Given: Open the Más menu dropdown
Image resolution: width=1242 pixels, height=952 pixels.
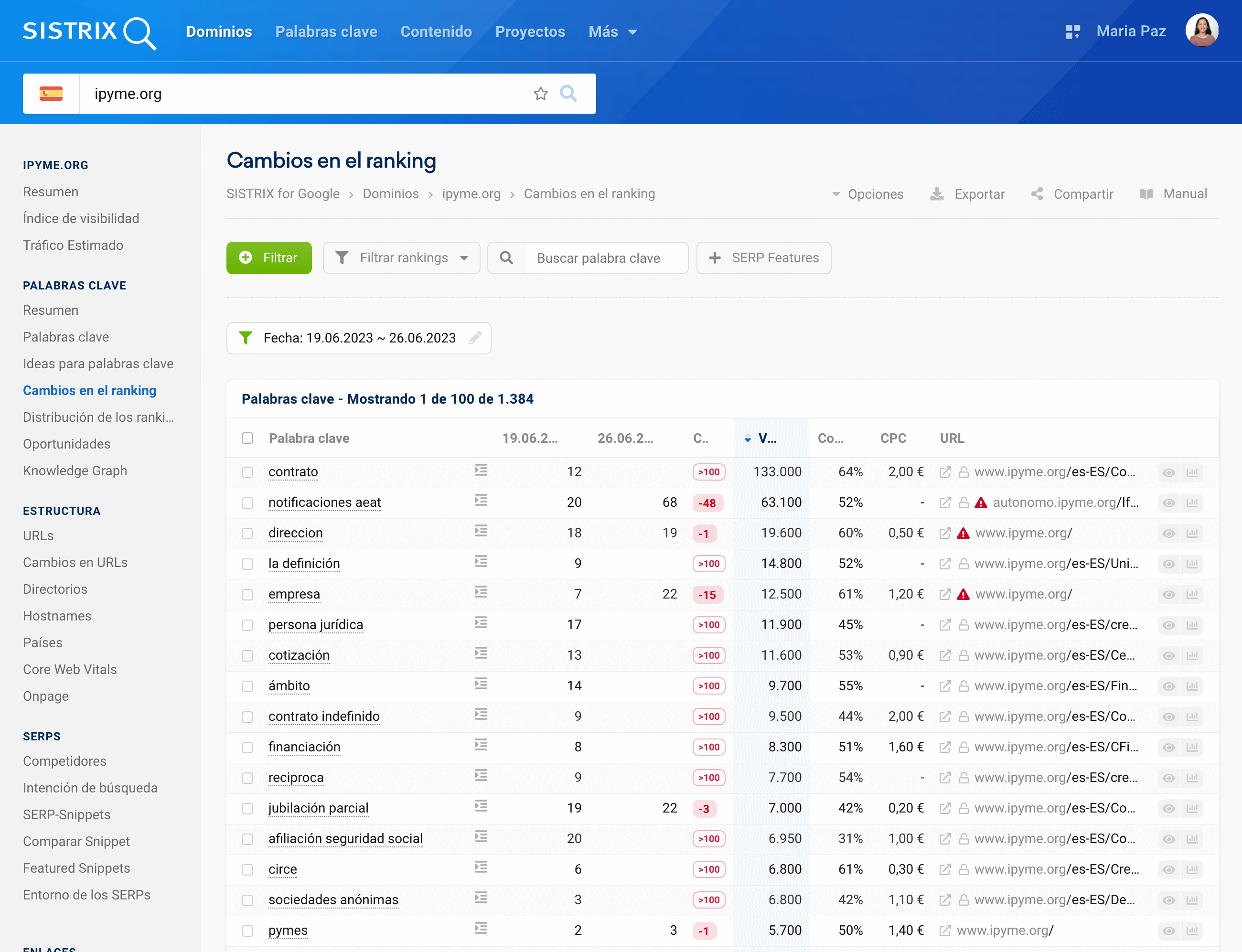Looking at the screenshot, I should 612,32.
